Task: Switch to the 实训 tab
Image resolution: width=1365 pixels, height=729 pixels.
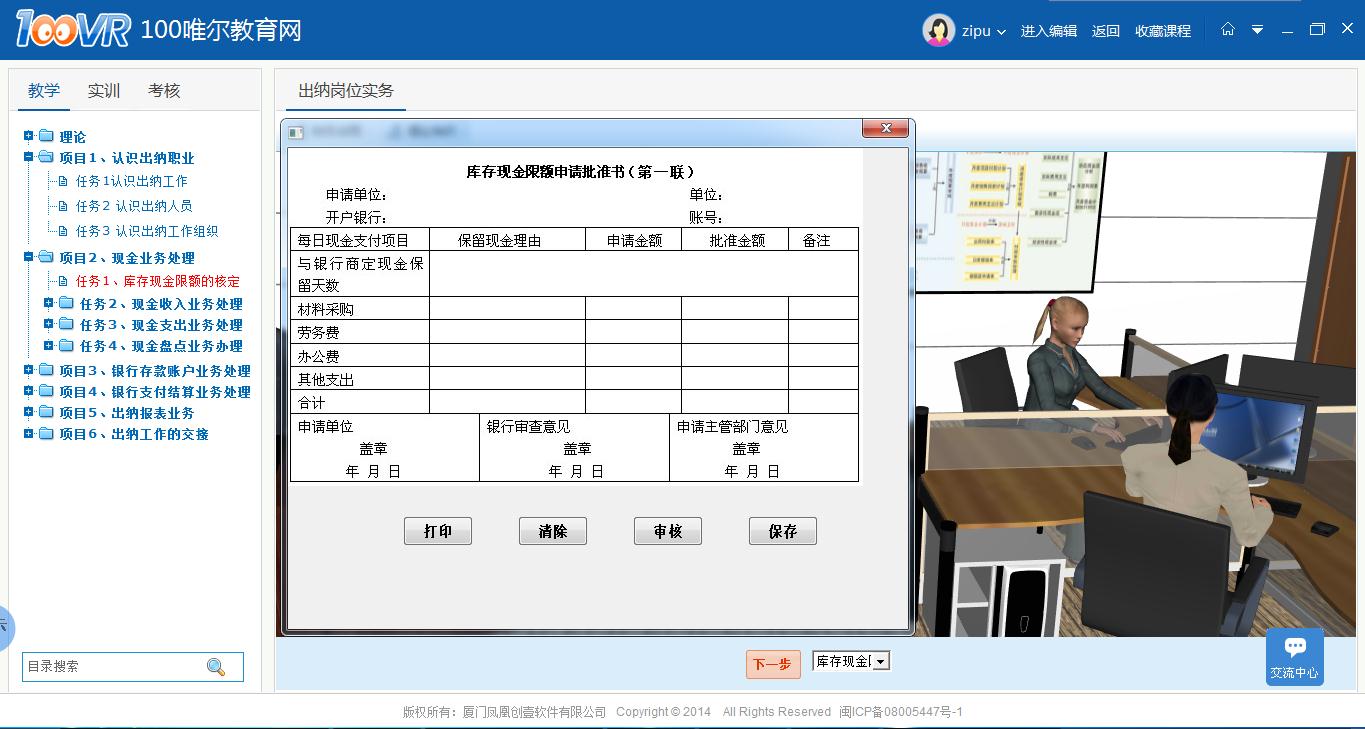Action: (104, 91)
